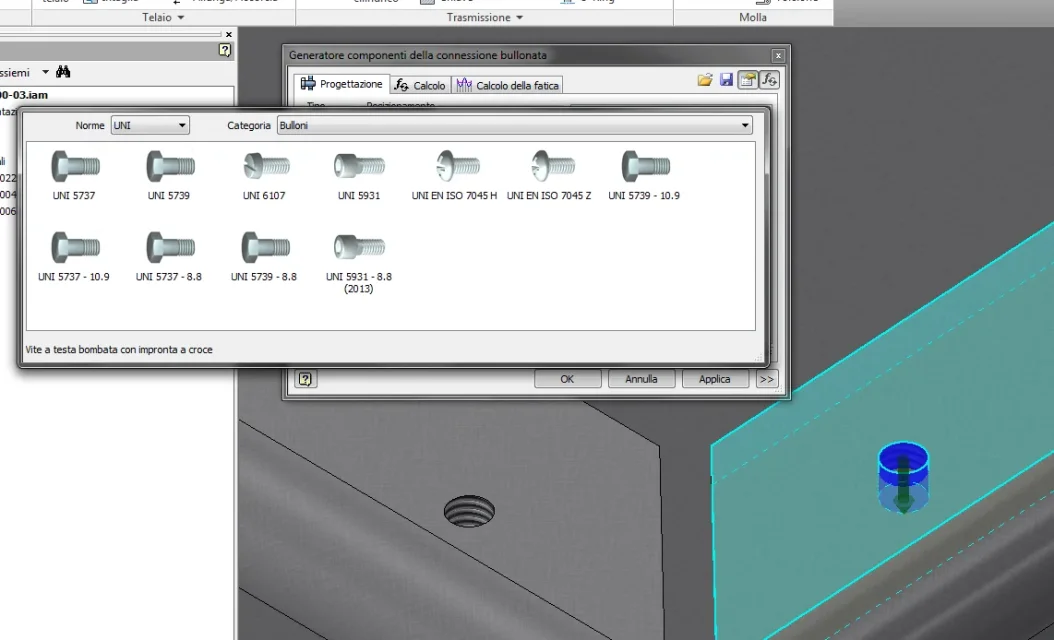The image size is (1054, 640).
Task: Toggle the settings panel icon beside save
Action: click(x=747, y=80)
